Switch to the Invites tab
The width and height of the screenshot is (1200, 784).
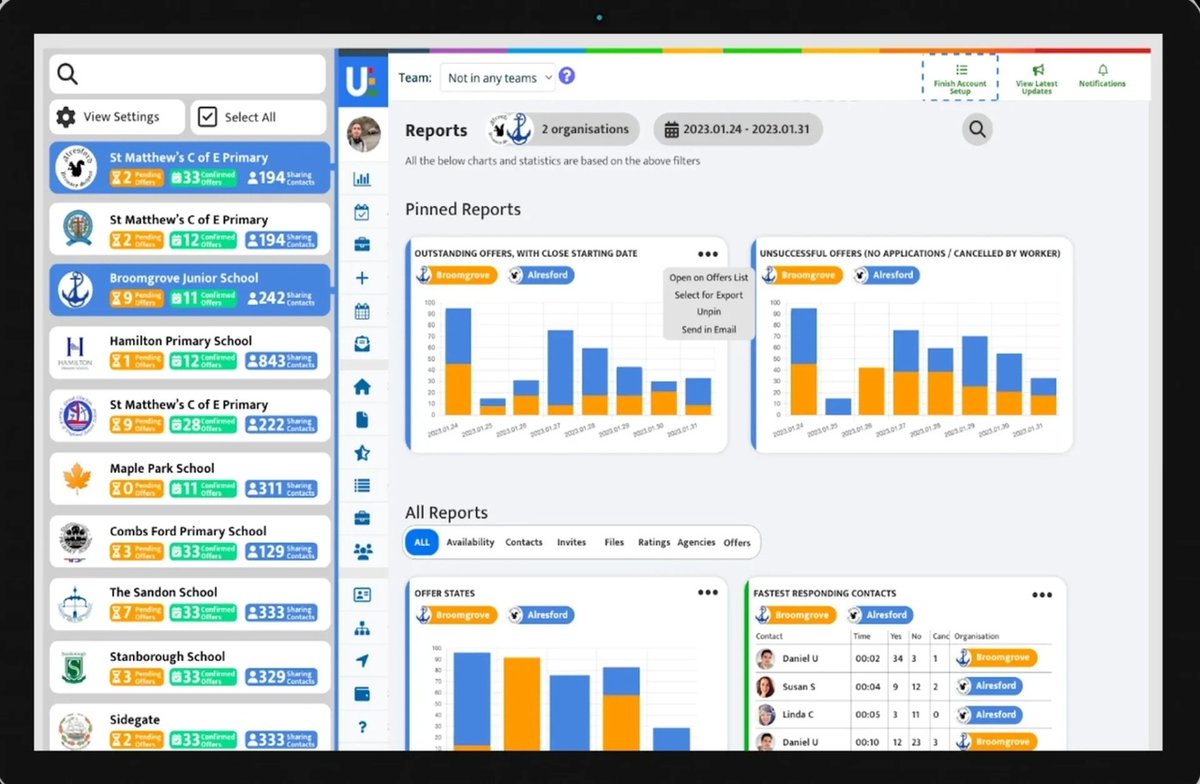click(x=571, y=542)
